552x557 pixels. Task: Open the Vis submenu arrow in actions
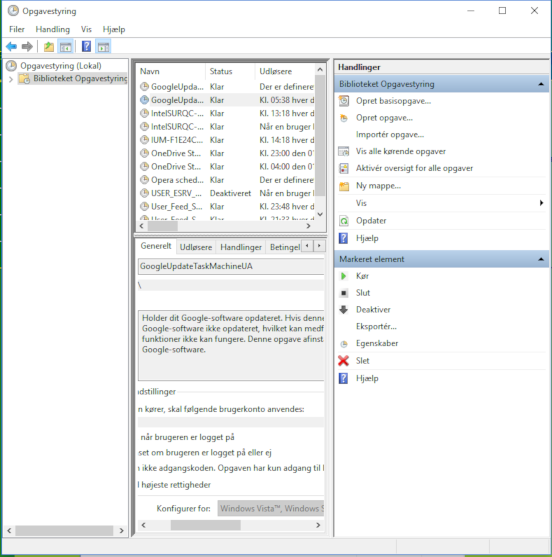[x=541, y=203]
